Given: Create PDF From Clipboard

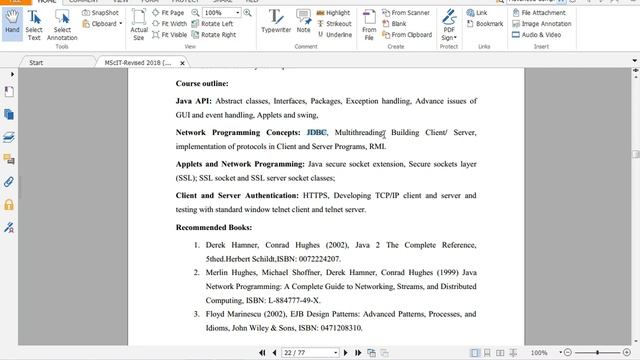Looking at the screenshot, I should (407, 35).
